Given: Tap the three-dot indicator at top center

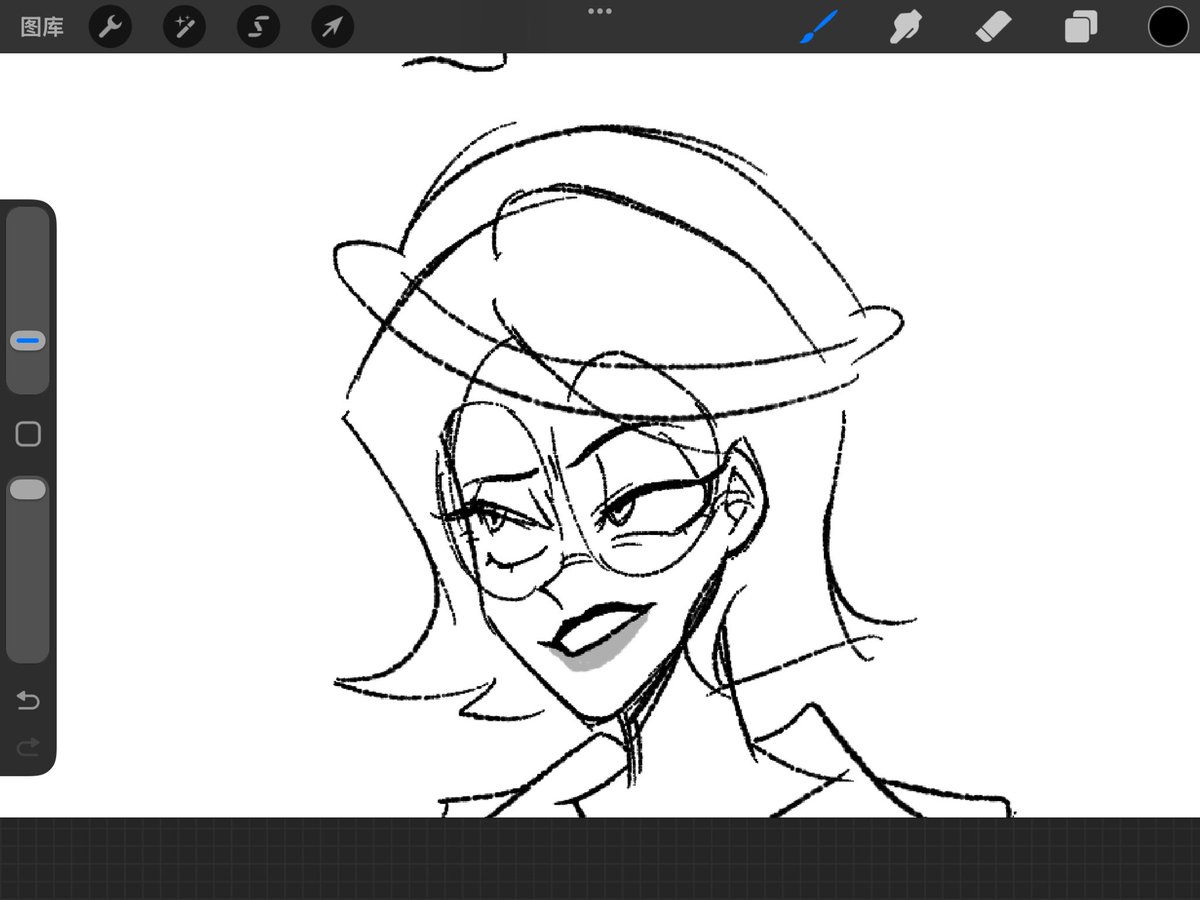Looking at the screenshot, I should 600,11.
